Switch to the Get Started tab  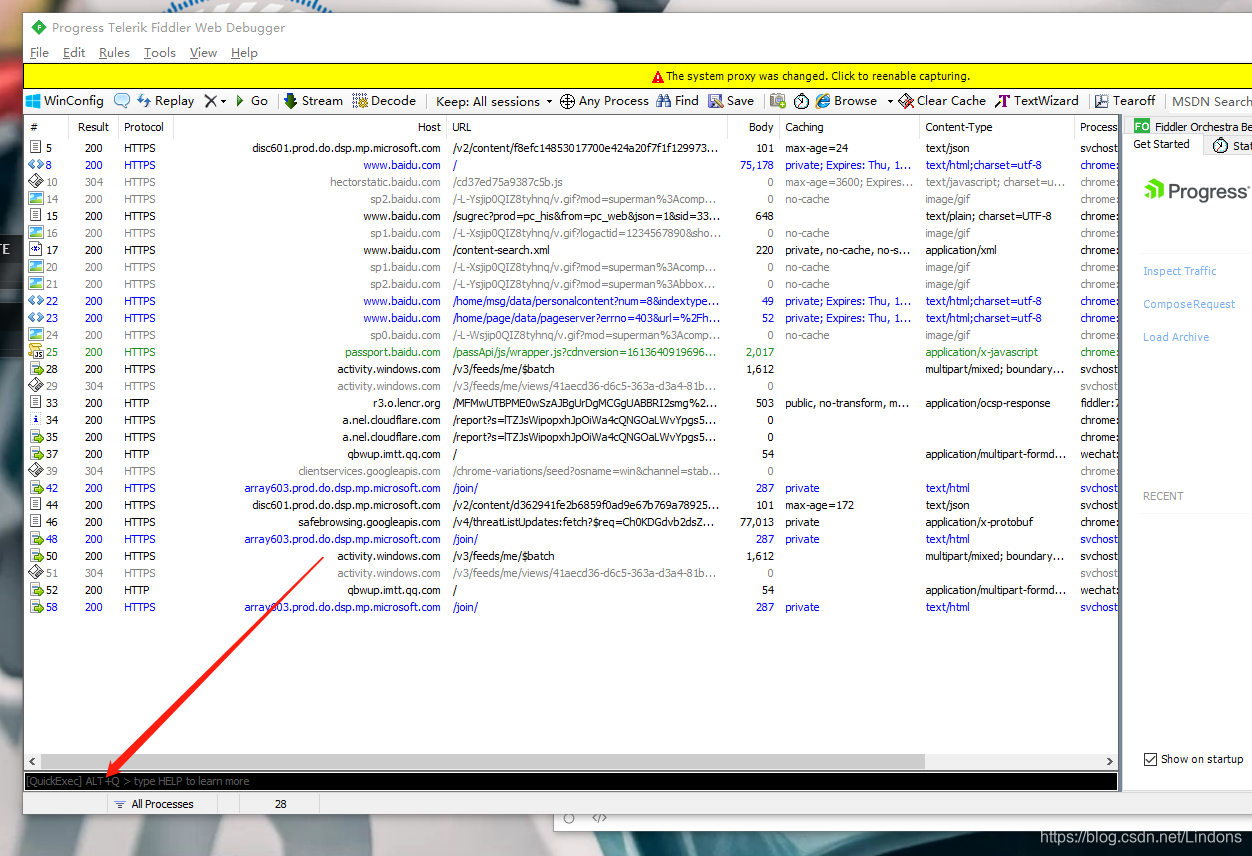1161,145
